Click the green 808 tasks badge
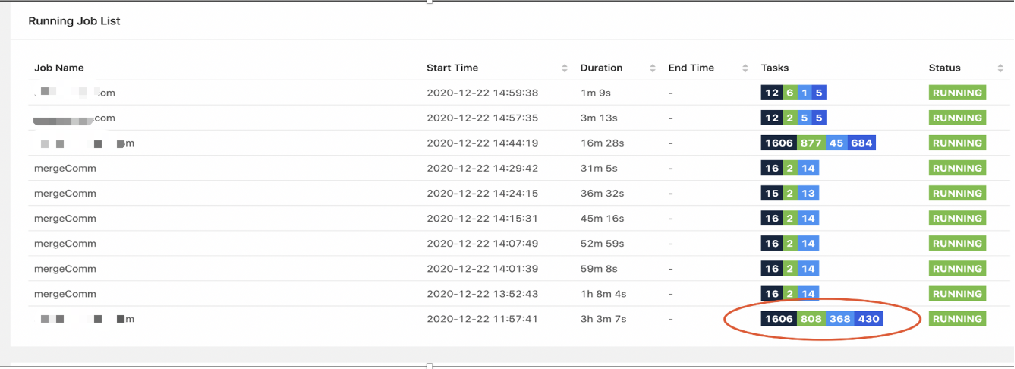The height and width of the screenshot is (369, 1015). 812,319
